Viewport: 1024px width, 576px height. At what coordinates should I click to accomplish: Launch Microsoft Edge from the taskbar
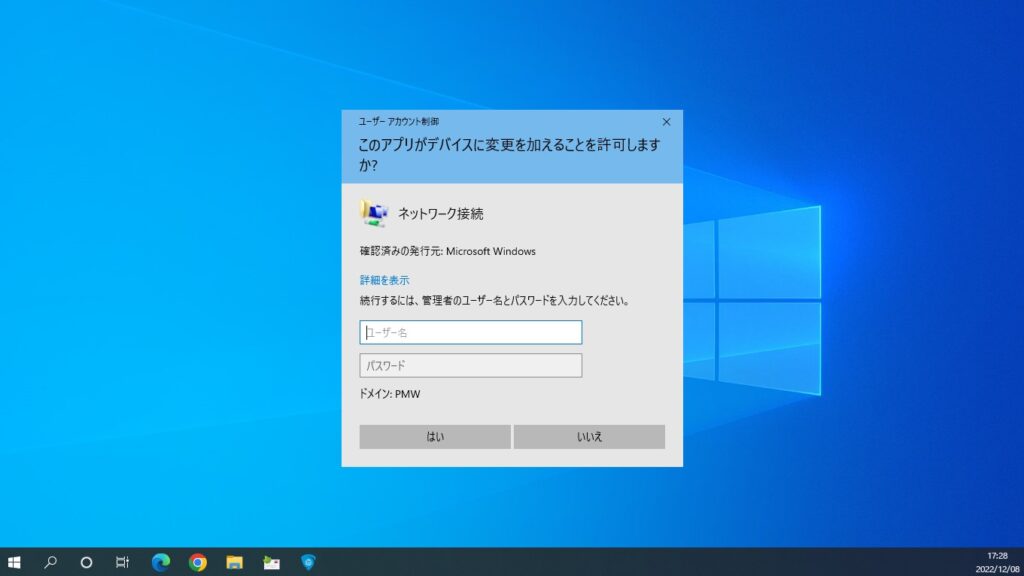pyautogui.click(x=161, y=562)
